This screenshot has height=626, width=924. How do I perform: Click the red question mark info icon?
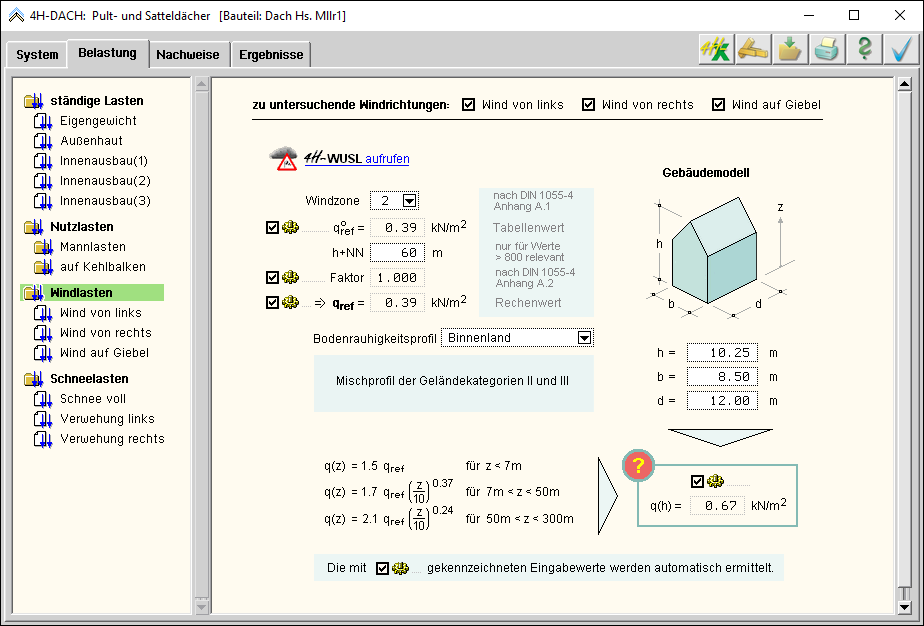639,467
